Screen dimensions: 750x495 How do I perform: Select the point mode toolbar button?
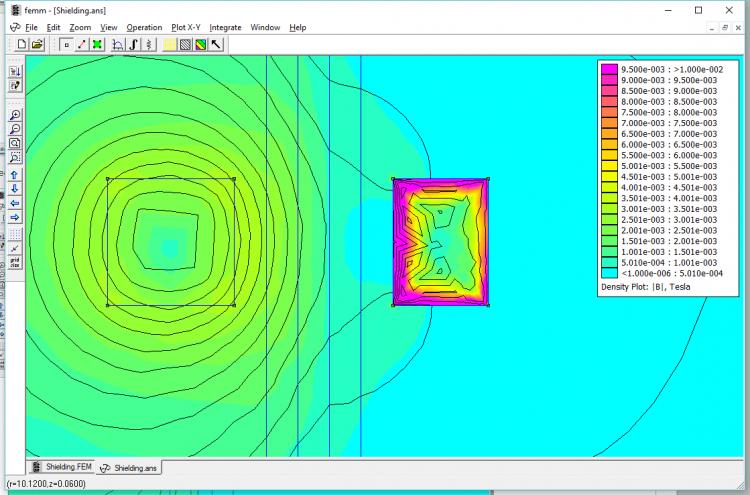65,44
